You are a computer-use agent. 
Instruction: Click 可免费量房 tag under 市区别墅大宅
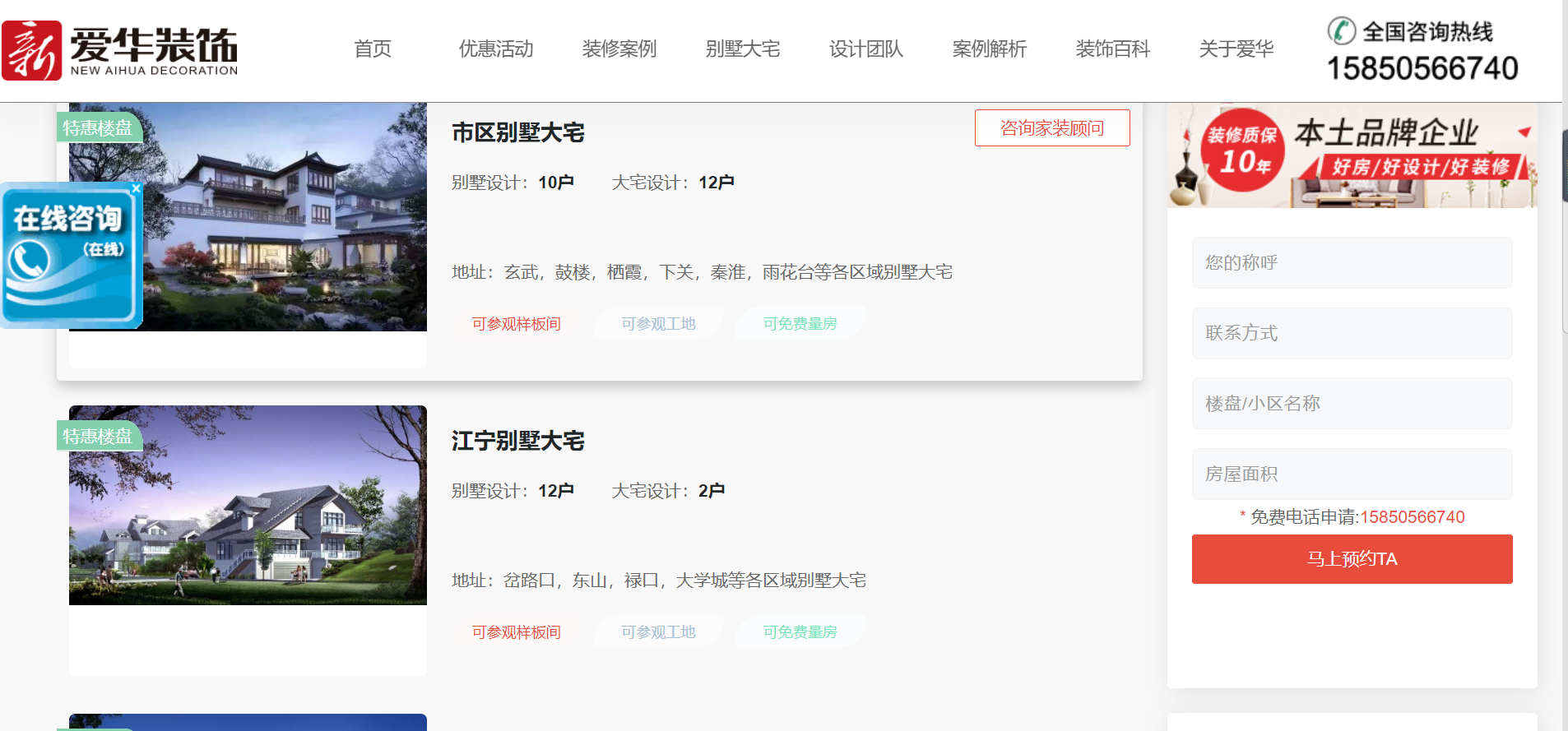click(x=800, y=324)
